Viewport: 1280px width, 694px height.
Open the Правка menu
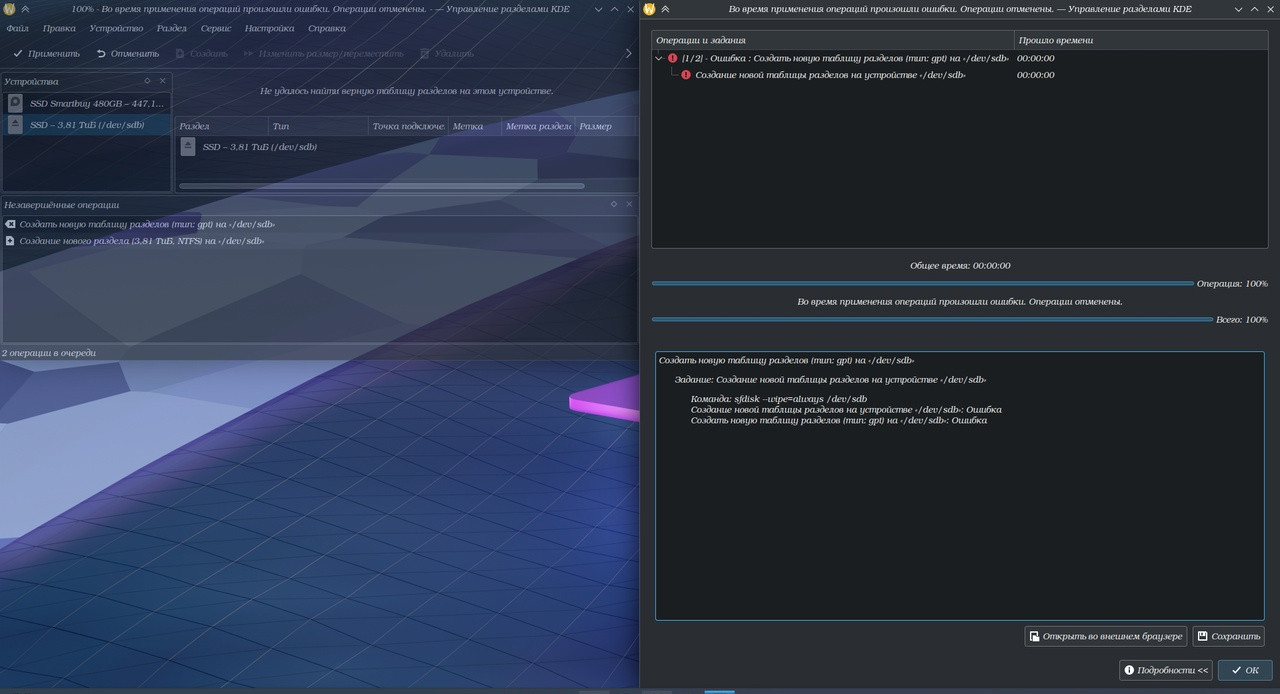(59, 28)
